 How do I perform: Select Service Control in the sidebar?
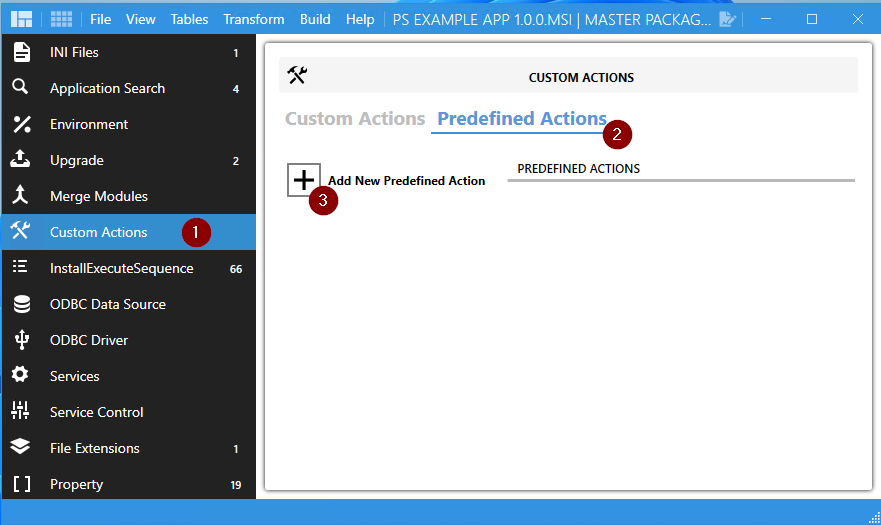[129, 412]
